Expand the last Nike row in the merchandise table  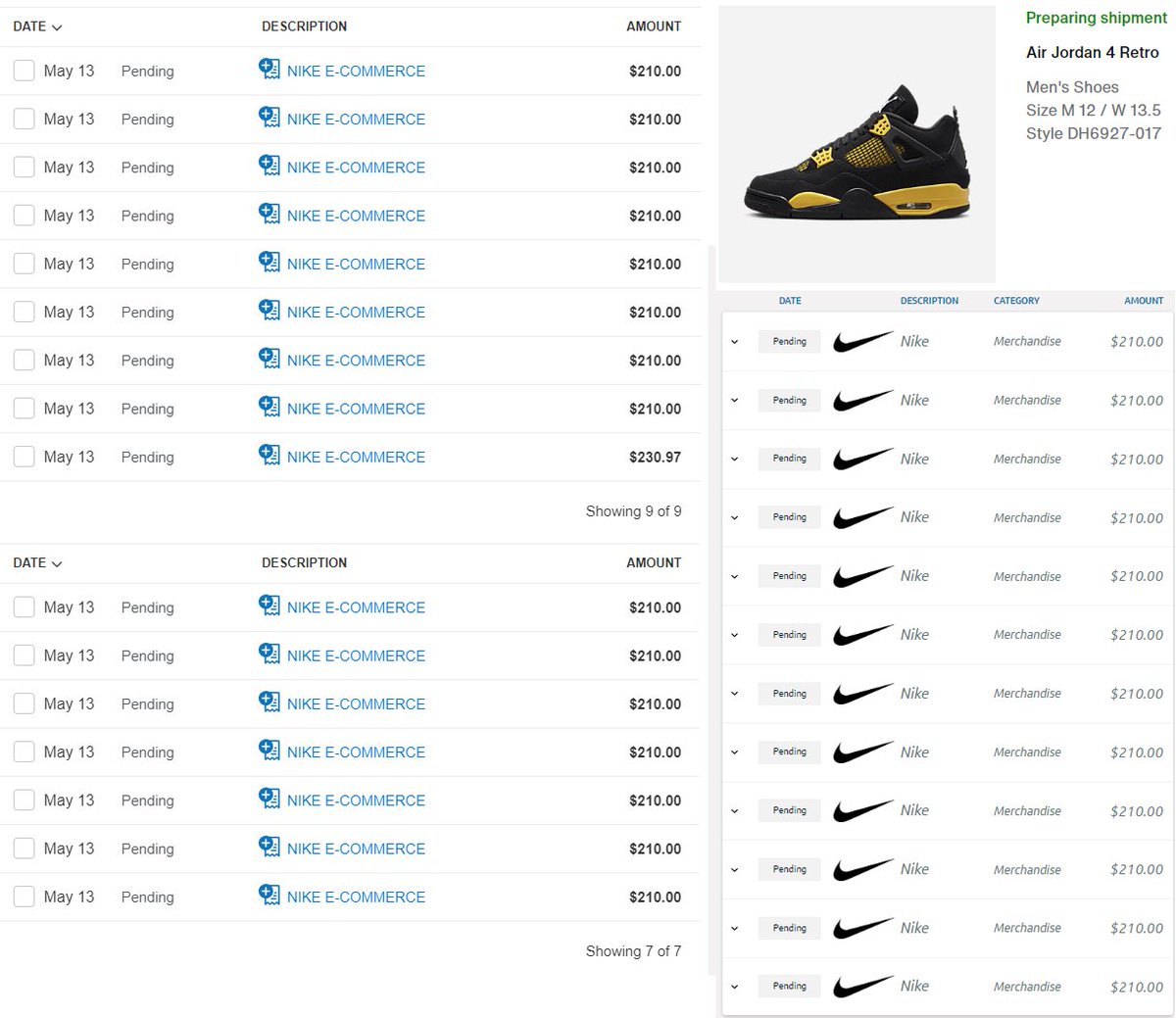(x=735, y=987)
